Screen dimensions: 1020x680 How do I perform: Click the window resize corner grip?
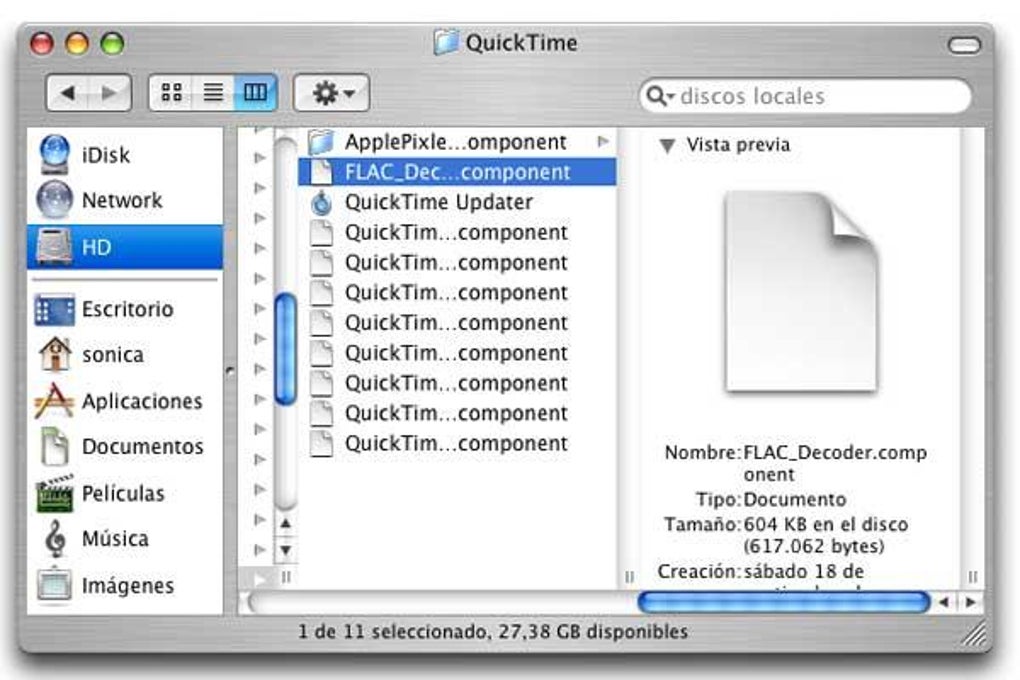point(974,634)
